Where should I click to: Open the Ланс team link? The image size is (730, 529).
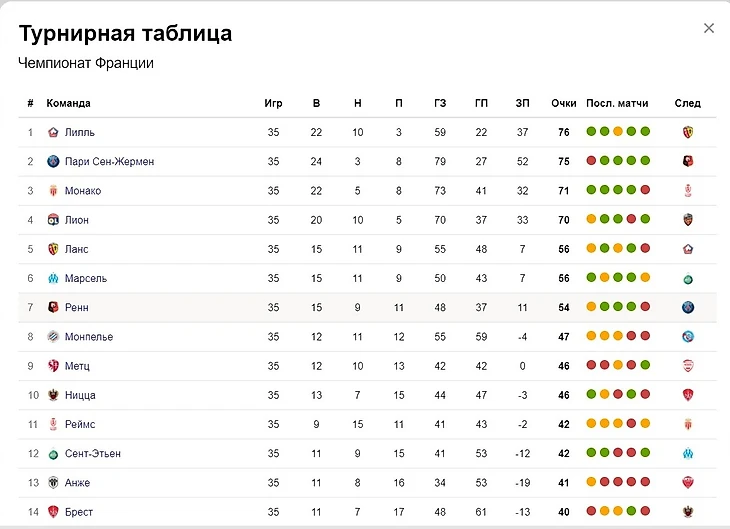(x=79, y=249)
